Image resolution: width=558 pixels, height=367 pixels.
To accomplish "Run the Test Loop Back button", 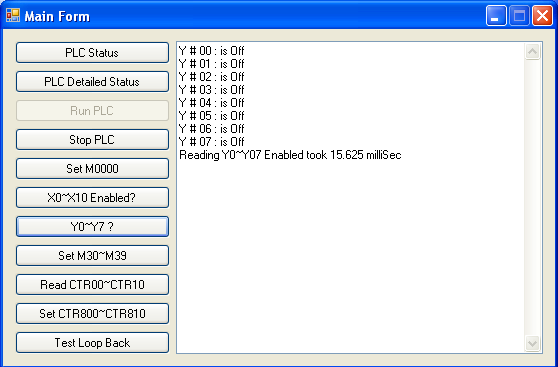I will (92, 342).
